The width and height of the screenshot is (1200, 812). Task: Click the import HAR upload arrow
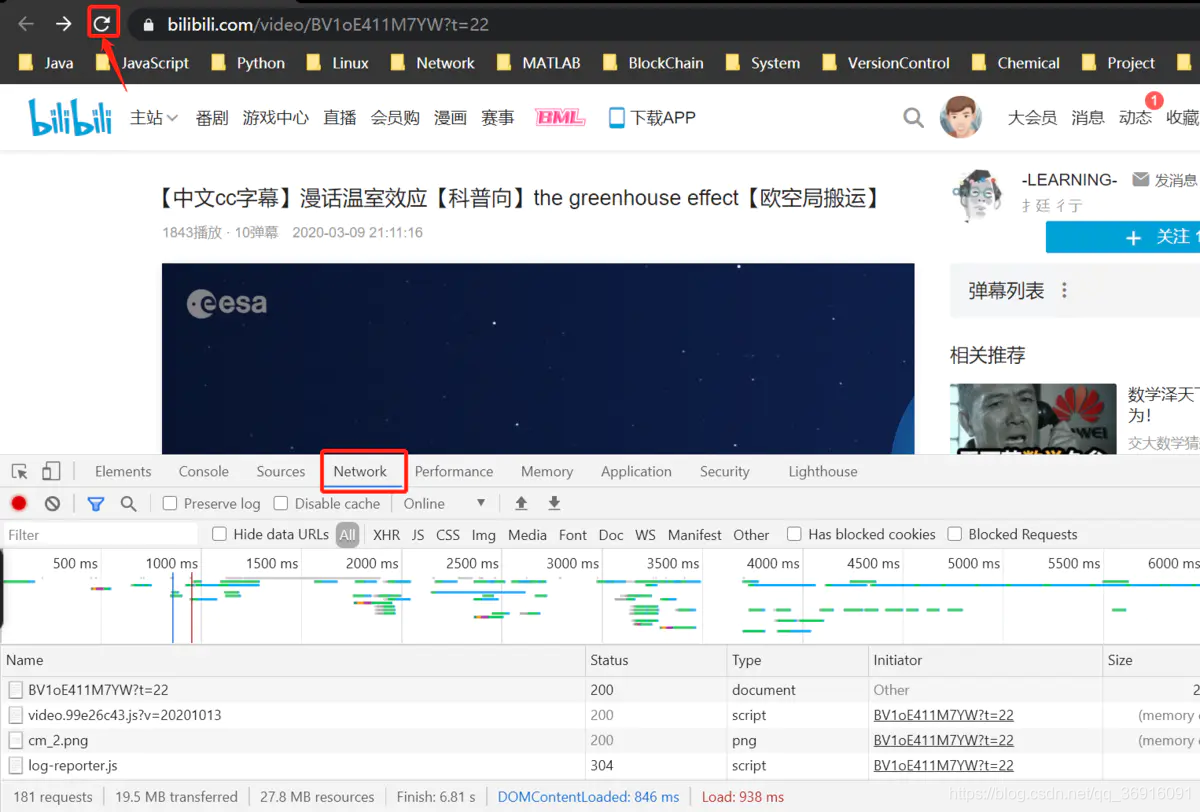[521, 503]
